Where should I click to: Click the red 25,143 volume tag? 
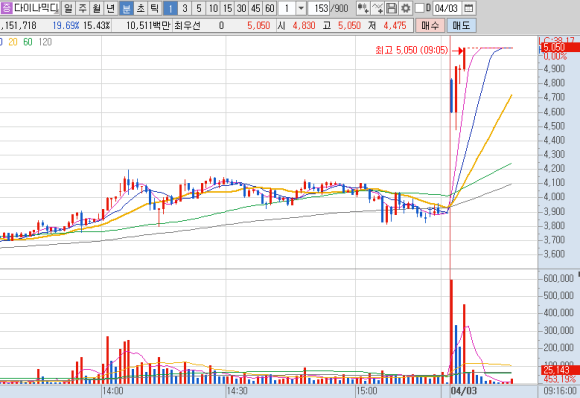point(559,370)
